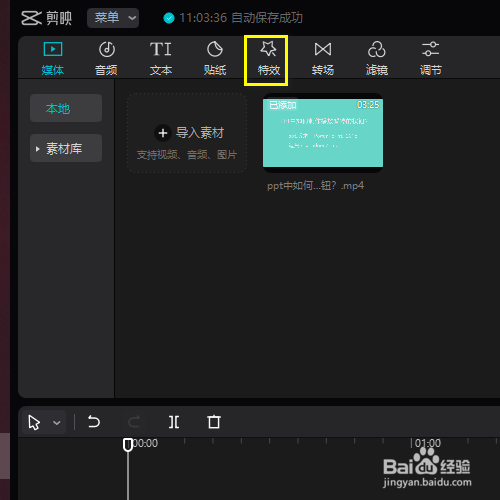This screenshot has width=500, height=500.
Task: Select the 本地 (Local) sidebar item
Action: click(66, 108)
